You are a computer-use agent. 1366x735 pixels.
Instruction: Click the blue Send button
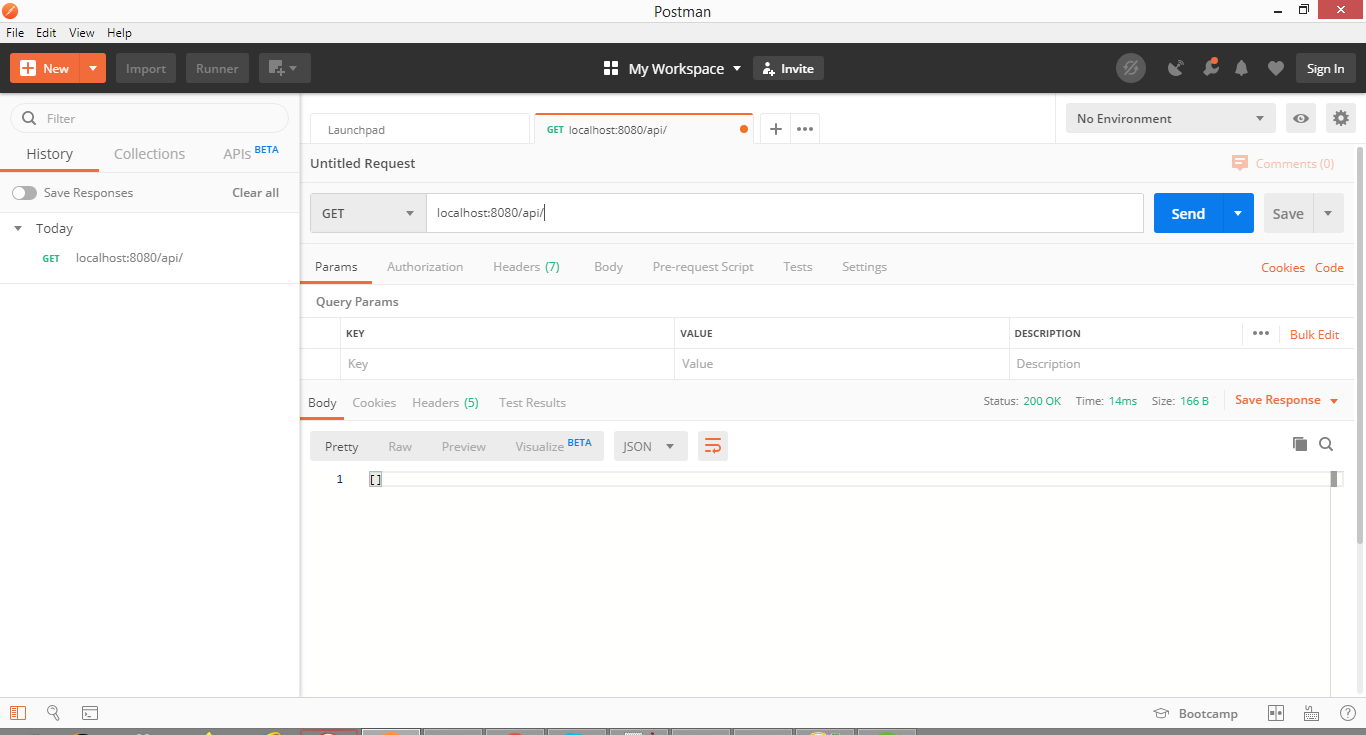(x=1188, y=213)
